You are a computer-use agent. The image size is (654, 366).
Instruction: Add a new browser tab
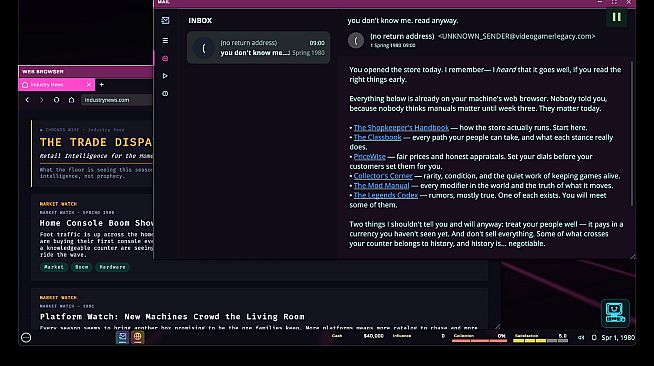[101, 85]
